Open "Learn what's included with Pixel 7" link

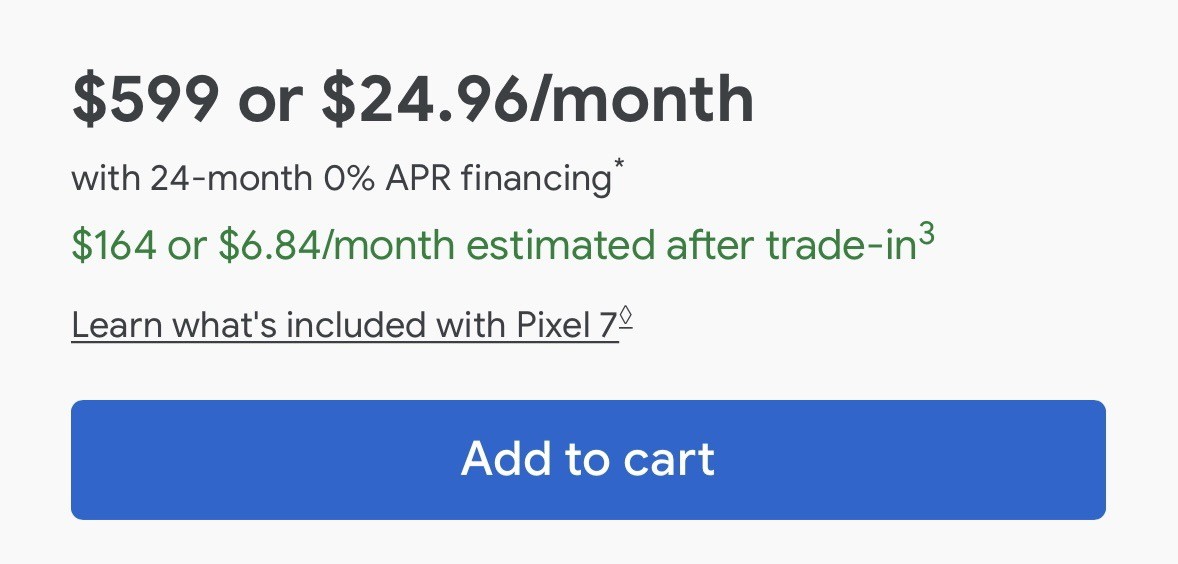tap(345, 325)
